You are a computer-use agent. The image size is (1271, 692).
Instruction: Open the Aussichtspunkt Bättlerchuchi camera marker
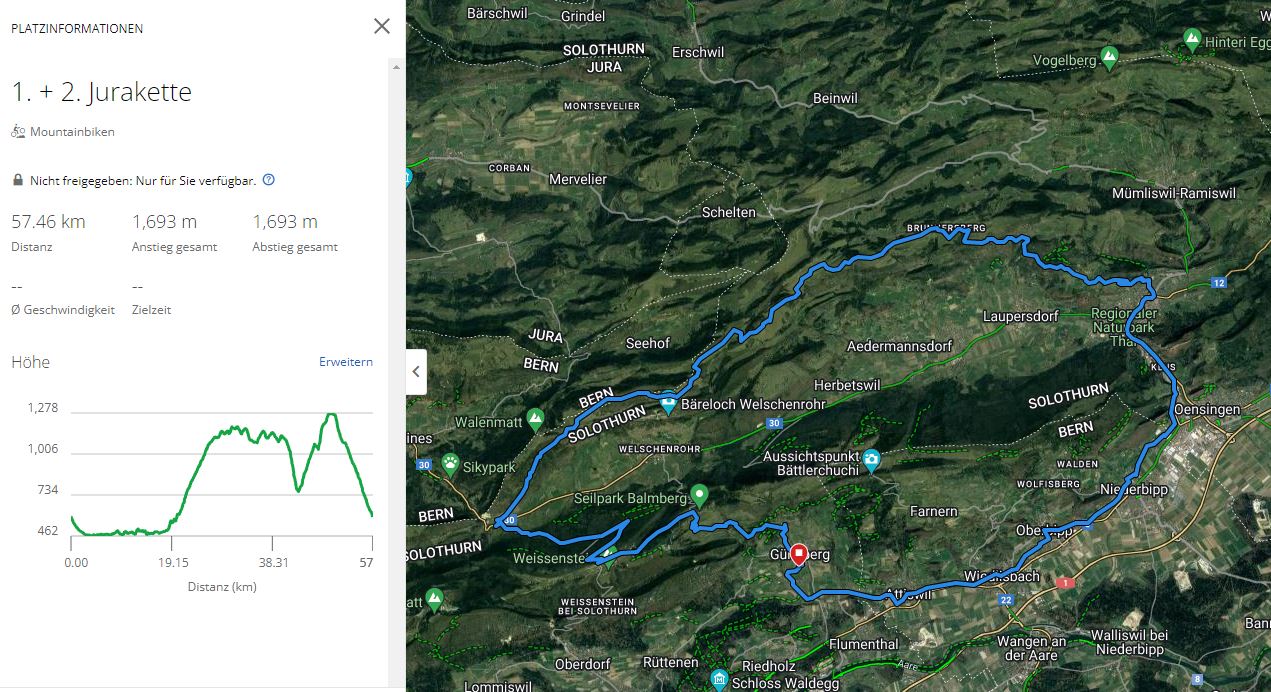(872, 459)
